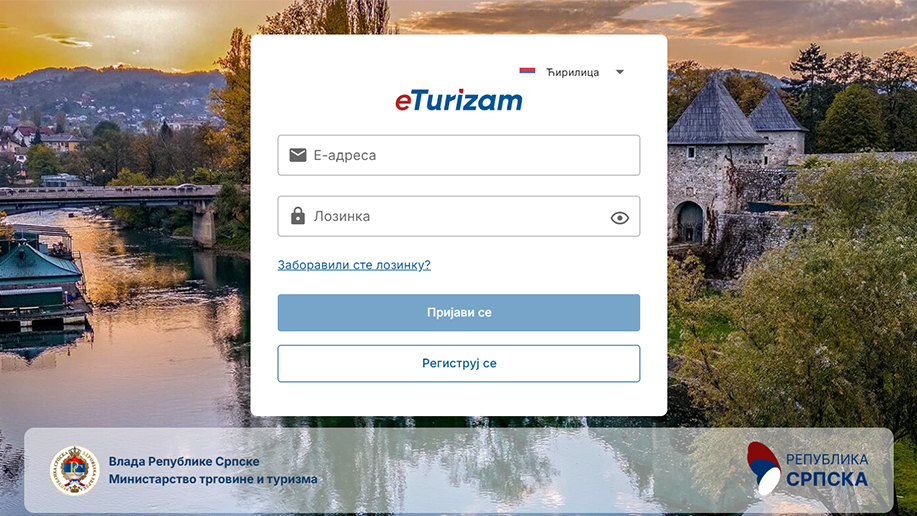Toggle password visibility with the eye icon
Screen dimensions: 917x516
coord(619,218)
